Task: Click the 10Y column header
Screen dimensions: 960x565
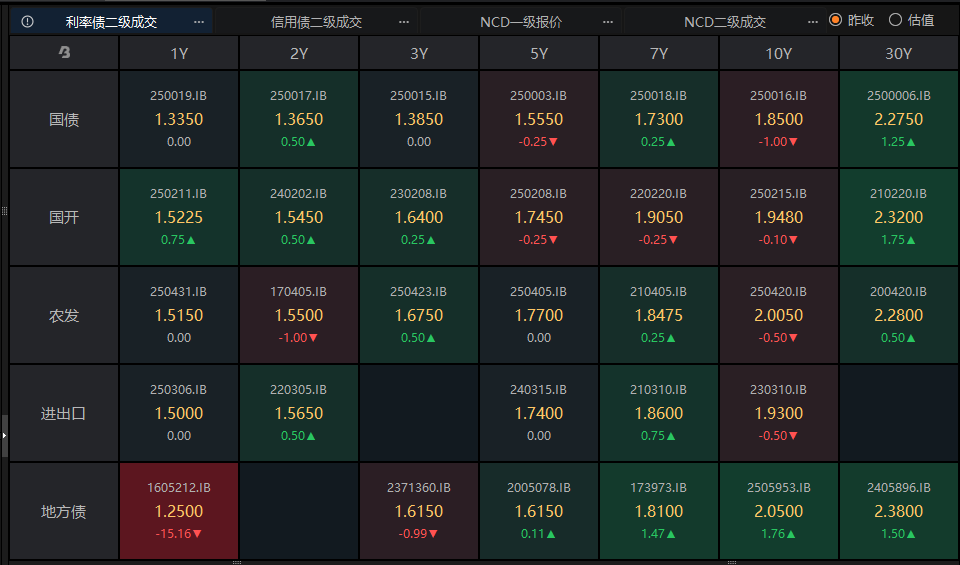Action: point(778,54)
